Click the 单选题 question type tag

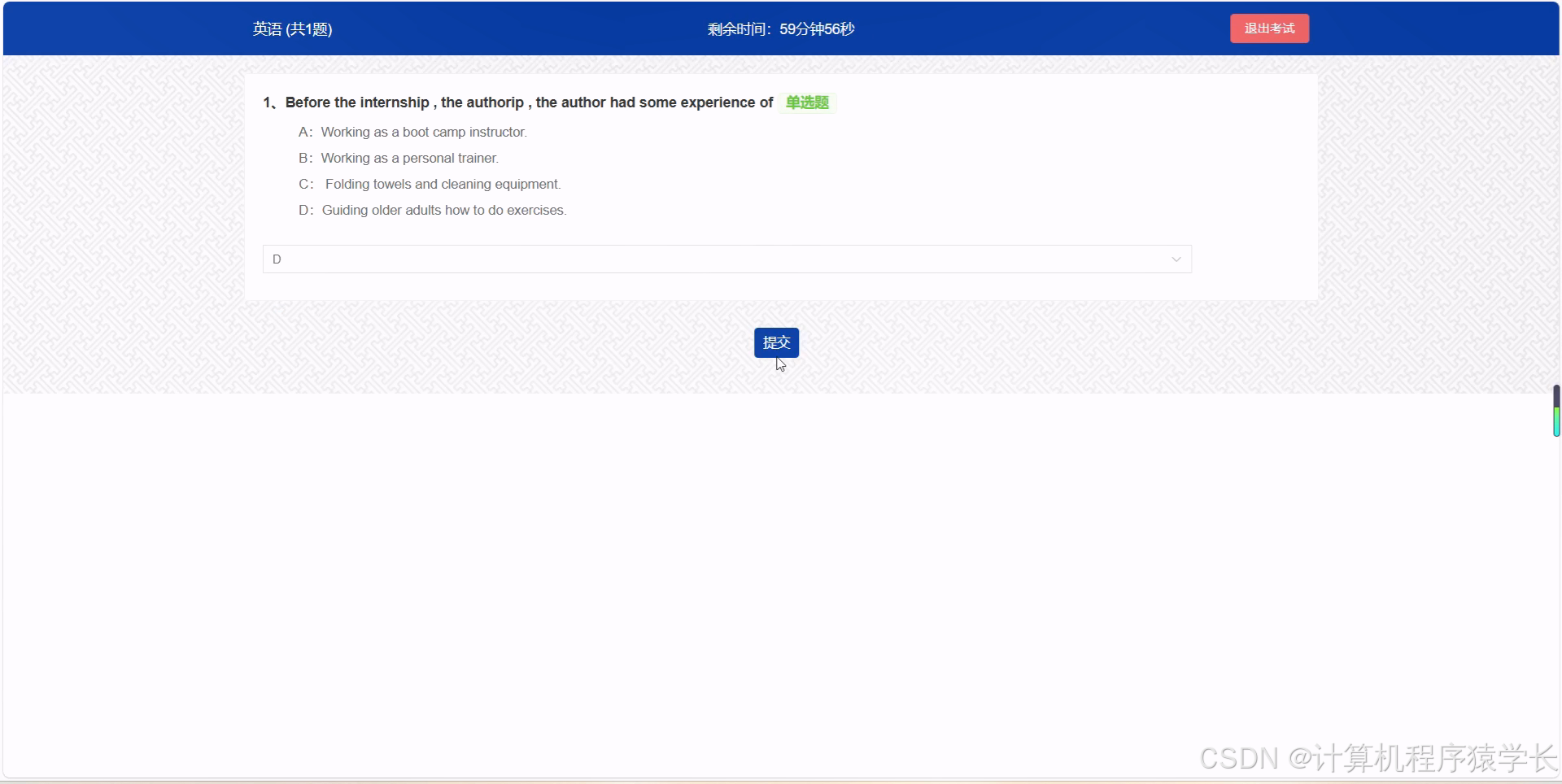pos(807,102)
